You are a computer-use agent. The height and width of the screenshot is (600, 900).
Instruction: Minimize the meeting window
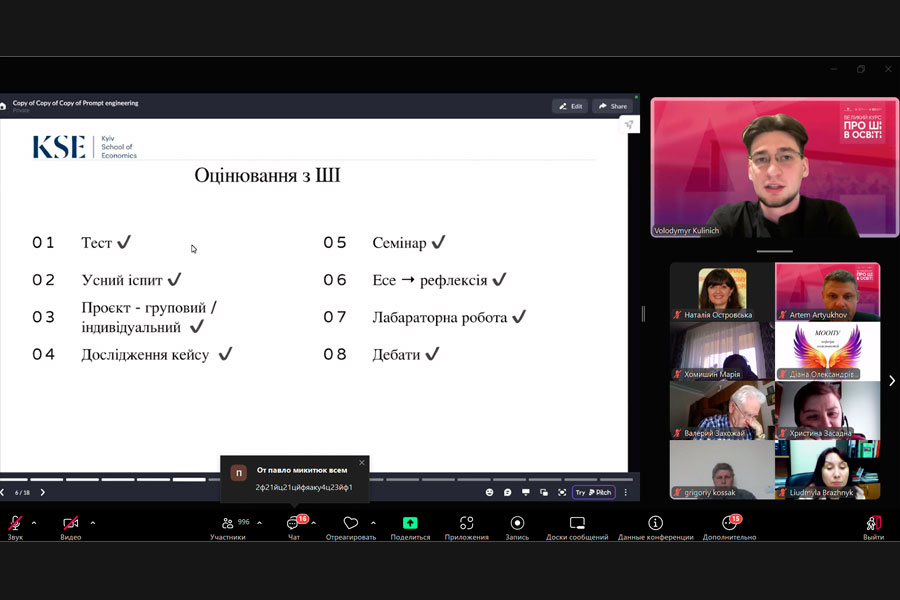pos(833,69)
